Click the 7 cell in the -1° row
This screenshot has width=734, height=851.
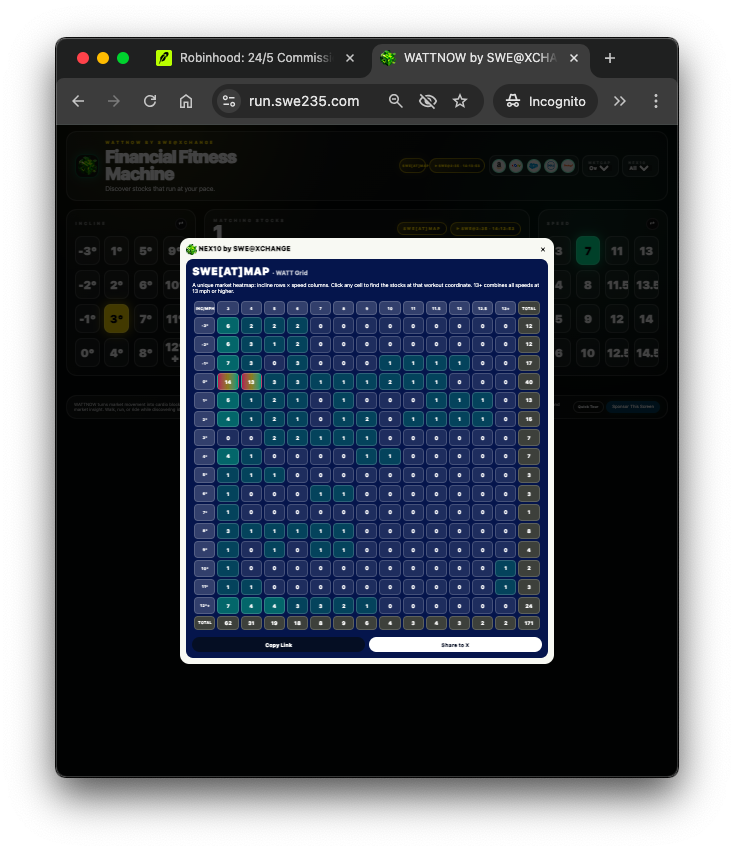[x=228, y=363]
